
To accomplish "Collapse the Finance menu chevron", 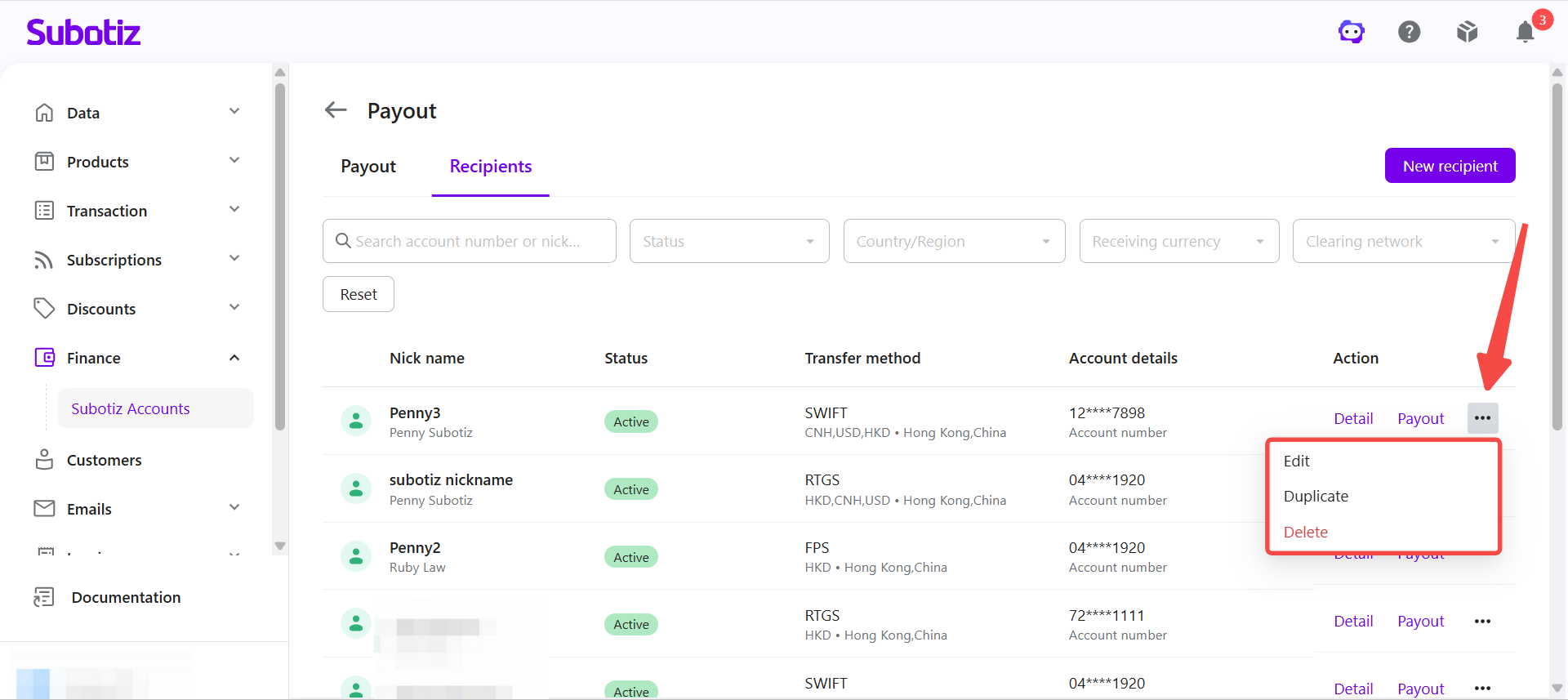I will [234, 358].
